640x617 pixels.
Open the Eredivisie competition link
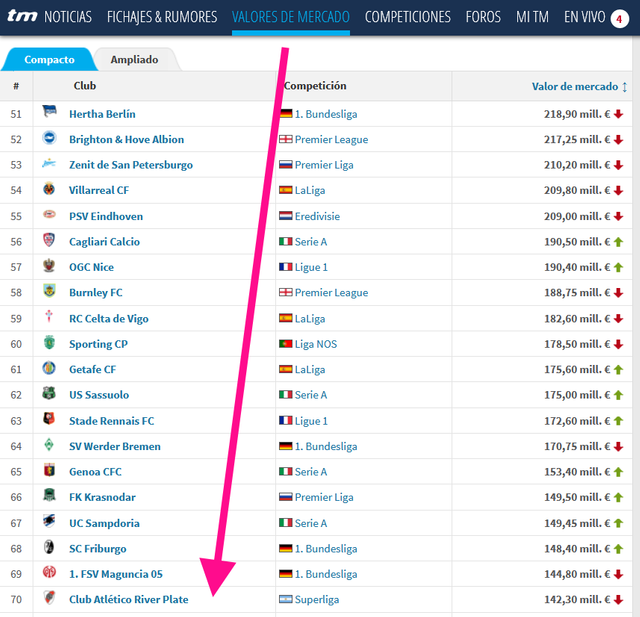(x=318, y=216)
